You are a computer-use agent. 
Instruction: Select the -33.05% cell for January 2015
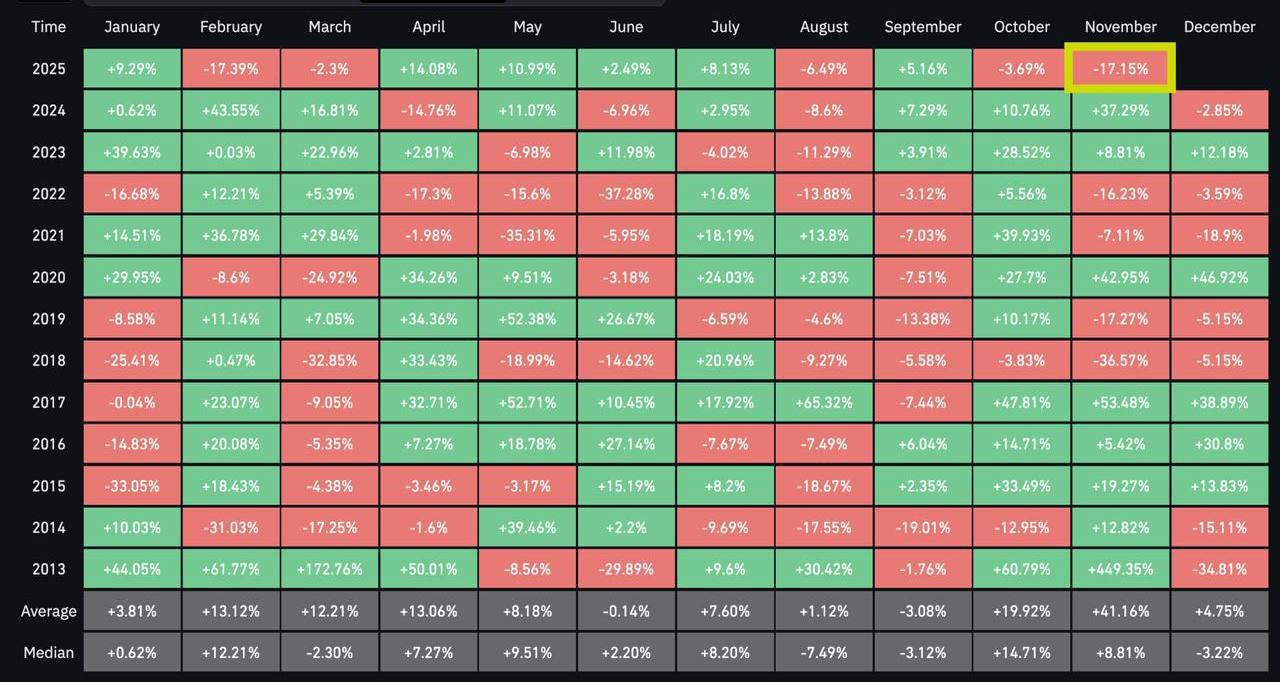click(x=132, y=486)
